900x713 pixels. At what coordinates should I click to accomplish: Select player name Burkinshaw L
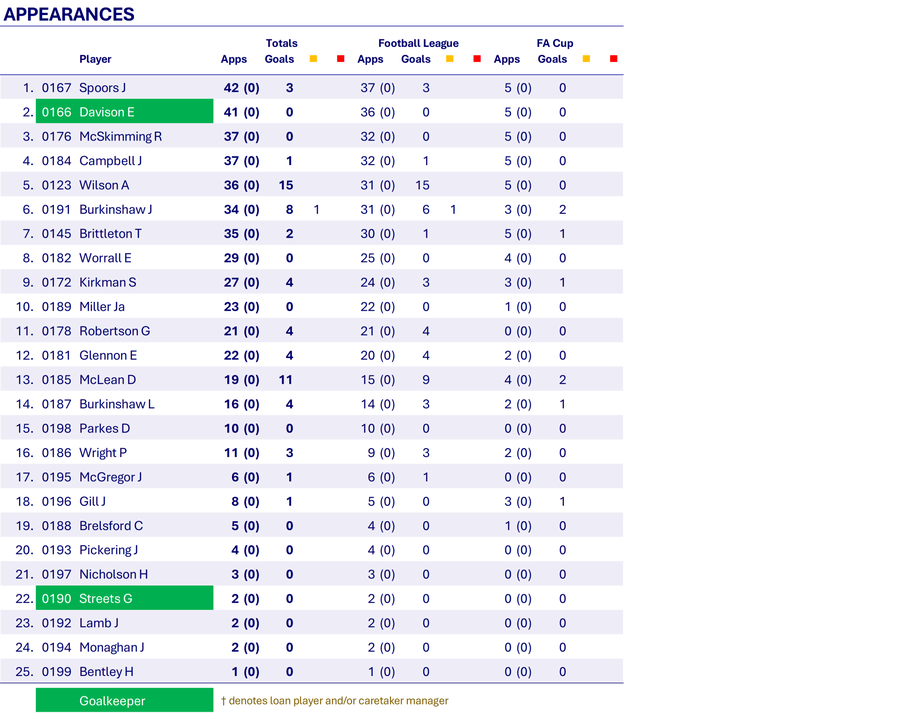pyautogui.click(x=117, y=404)
